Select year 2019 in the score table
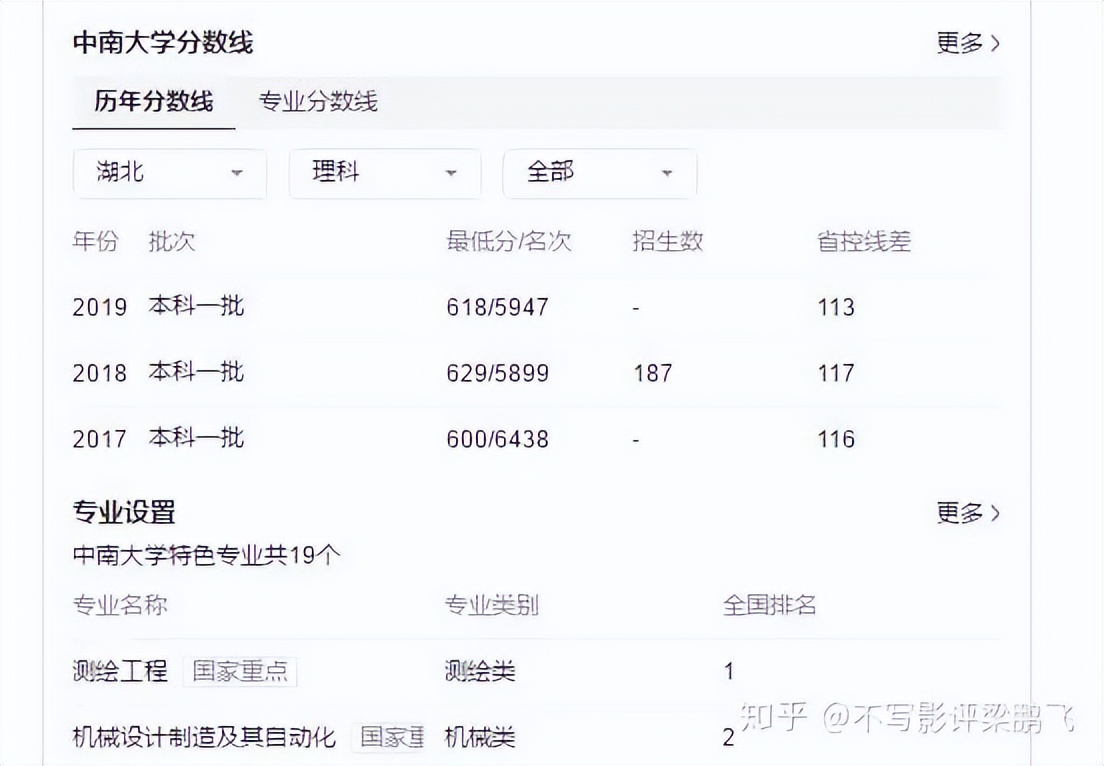This screenshot has width=1104, height=766. (x=99, y=307)
